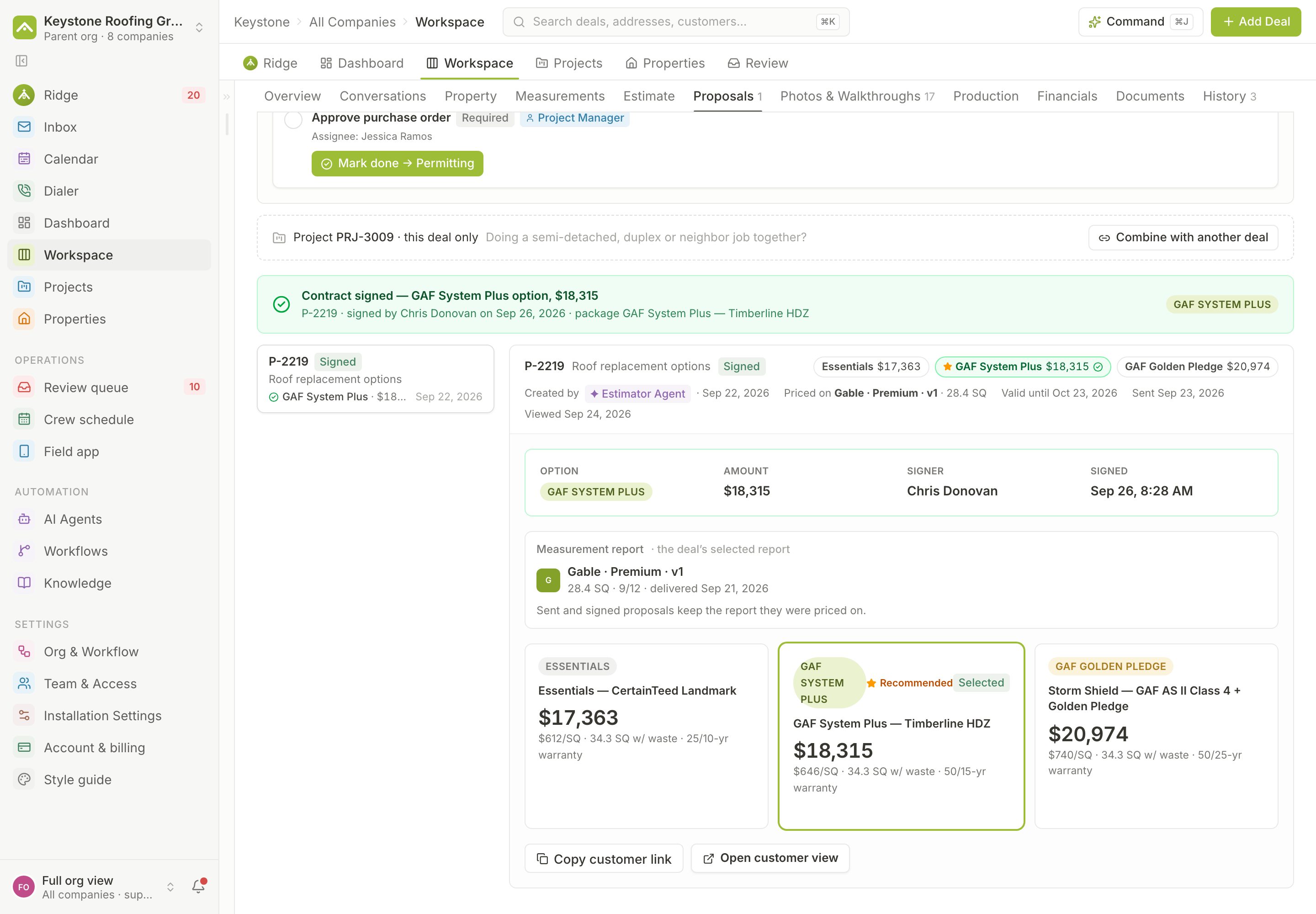
Task: Click All Companies breadcrumb
Action: click(352, 22)
